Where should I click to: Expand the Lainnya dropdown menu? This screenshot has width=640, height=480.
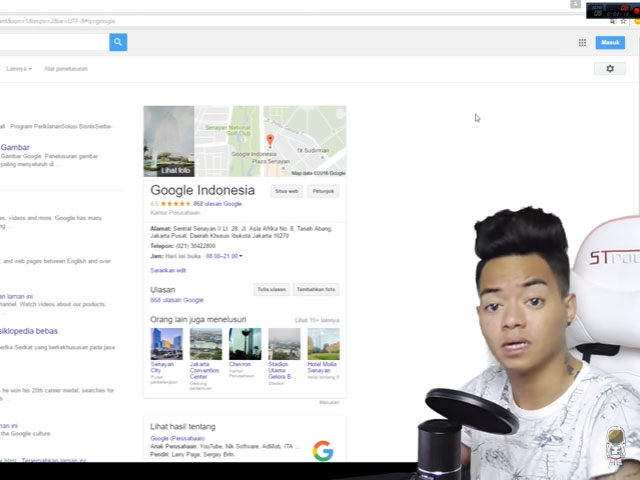19,69
